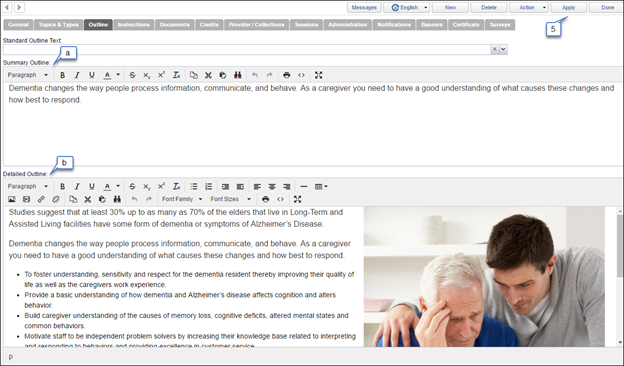Viewport: 624px width, 366px height.
Task: Toggle italic in Detailed Outline toolbar
Action: [77, 186]
